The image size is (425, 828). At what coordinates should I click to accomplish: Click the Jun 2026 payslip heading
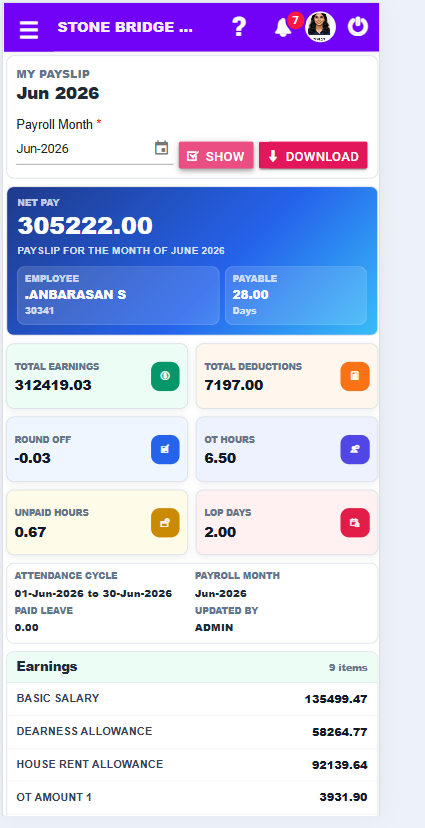[x=58, y=93]
